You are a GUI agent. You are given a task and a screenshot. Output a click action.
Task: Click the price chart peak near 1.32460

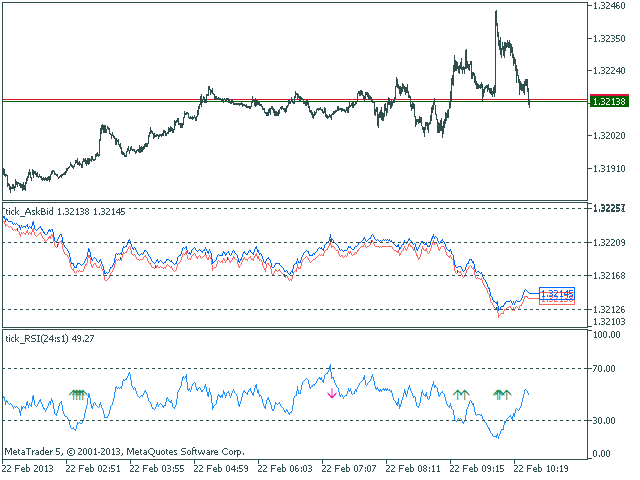point(496,12)
